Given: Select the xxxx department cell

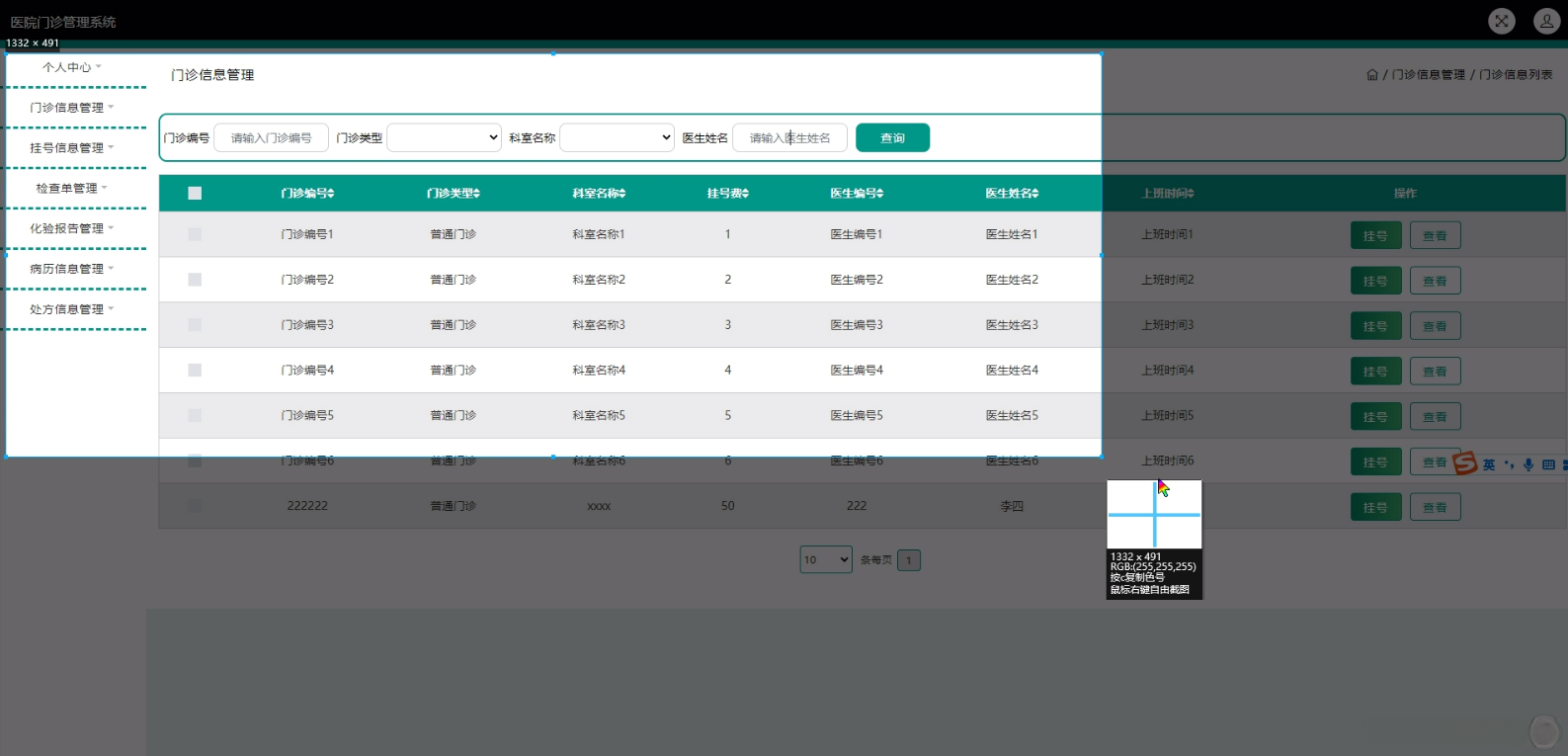Looking at the screenshot, I should click(x=599, y=506).
